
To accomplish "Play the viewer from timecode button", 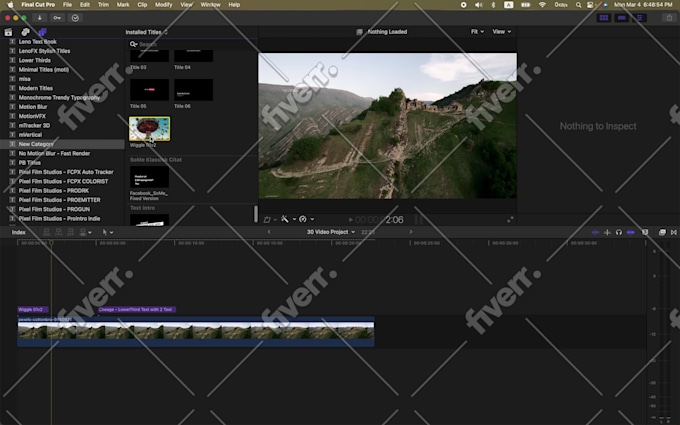I will click(350, 220).
